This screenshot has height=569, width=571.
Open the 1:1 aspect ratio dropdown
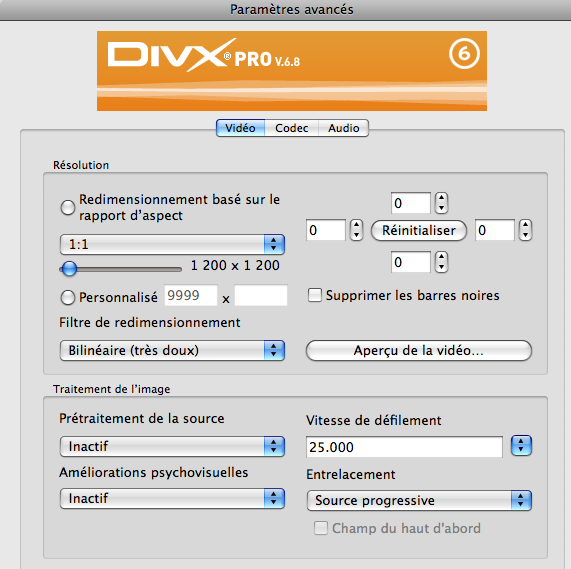click(x=172, y=244)
